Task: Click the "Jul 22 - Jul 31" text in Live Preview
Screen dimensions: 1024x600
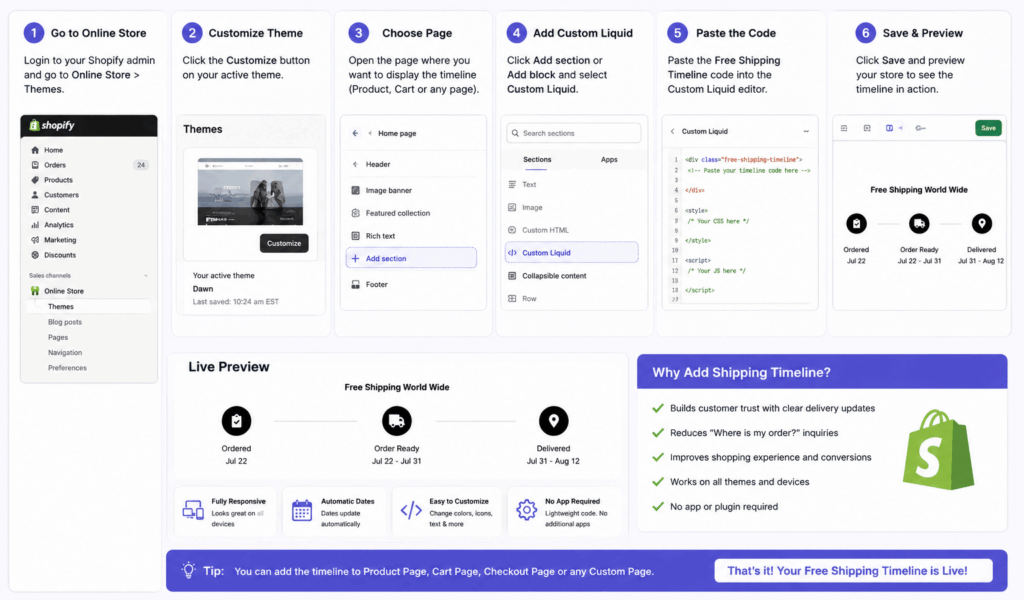Action: point(396,461)
